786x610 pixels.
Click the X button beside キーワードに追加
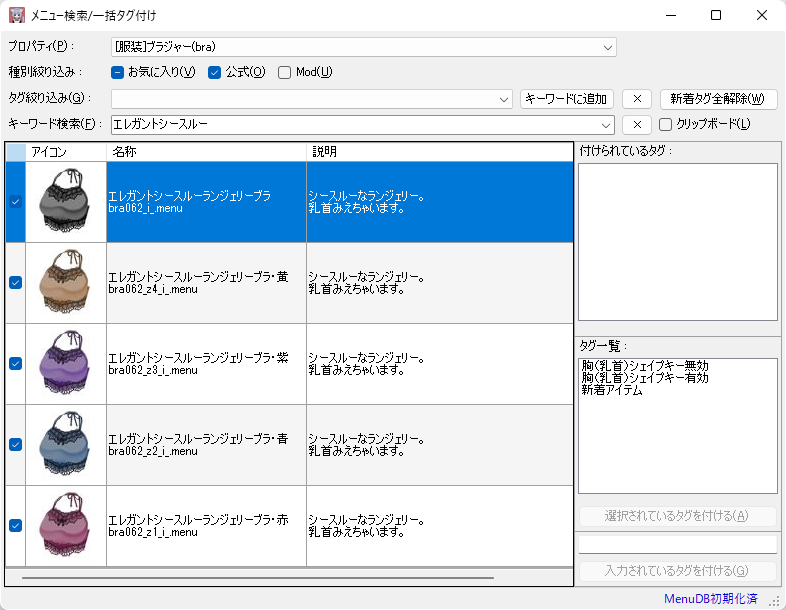pyautogui.click(x=637, y=99)
